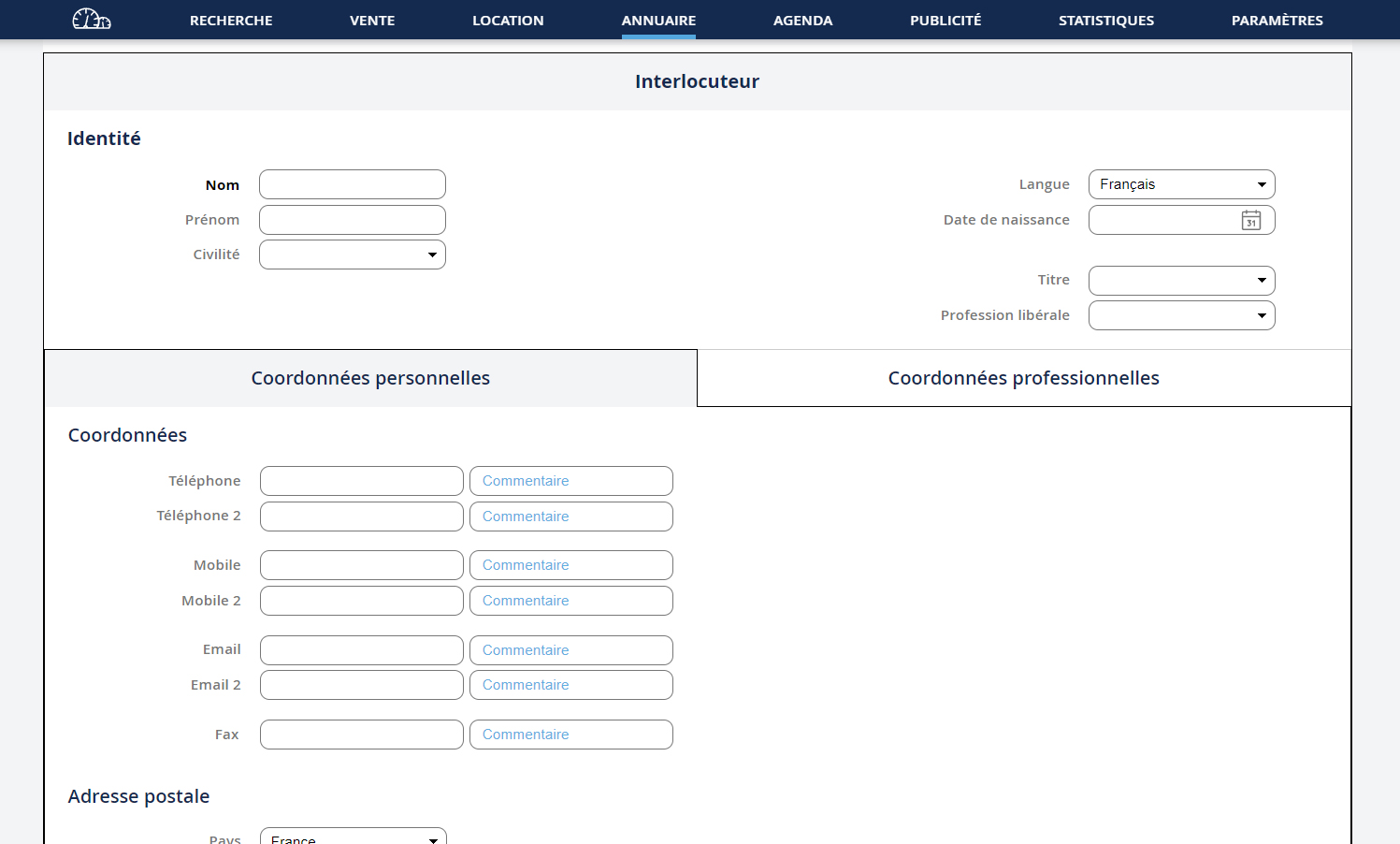Open the Pays dropdown showing France
The height and width of the screenshot is (844, 1400).
(x=353, y=837)
